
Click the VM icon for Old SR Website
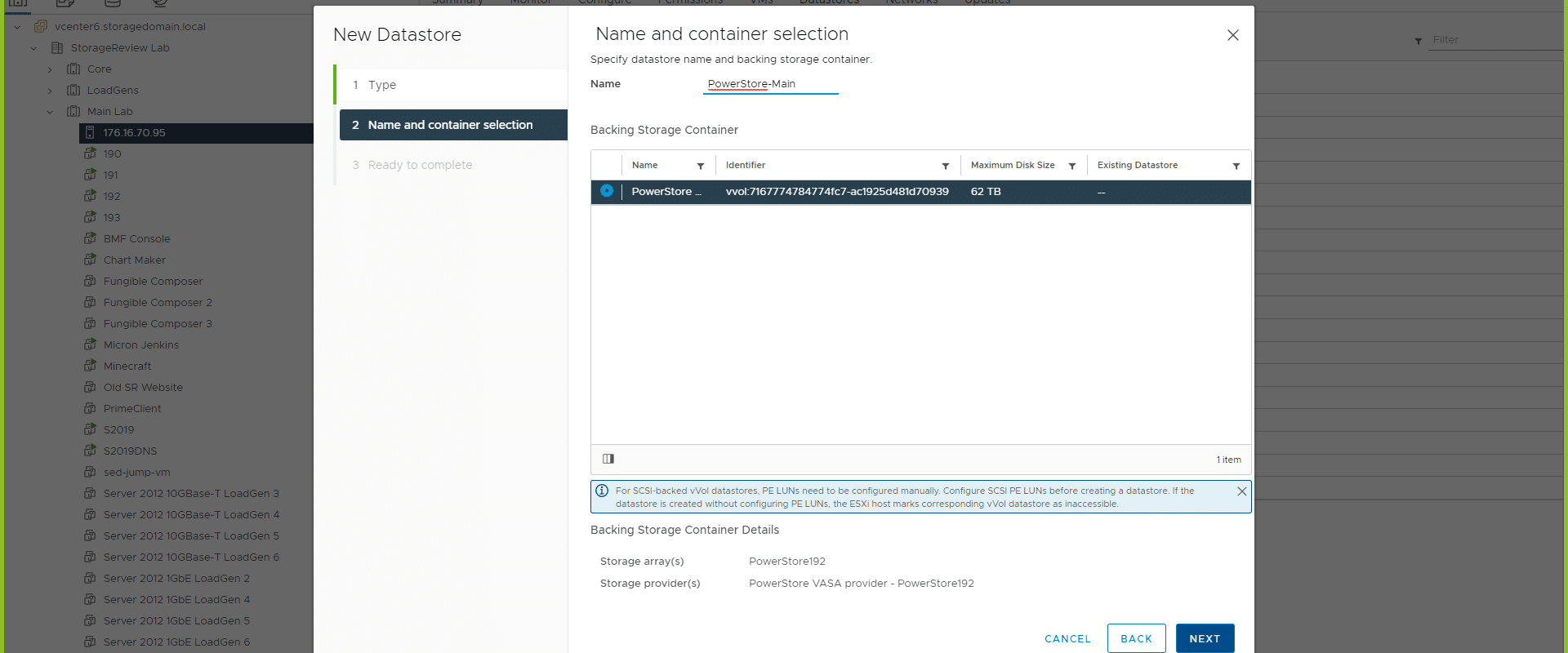click(90, 387)
